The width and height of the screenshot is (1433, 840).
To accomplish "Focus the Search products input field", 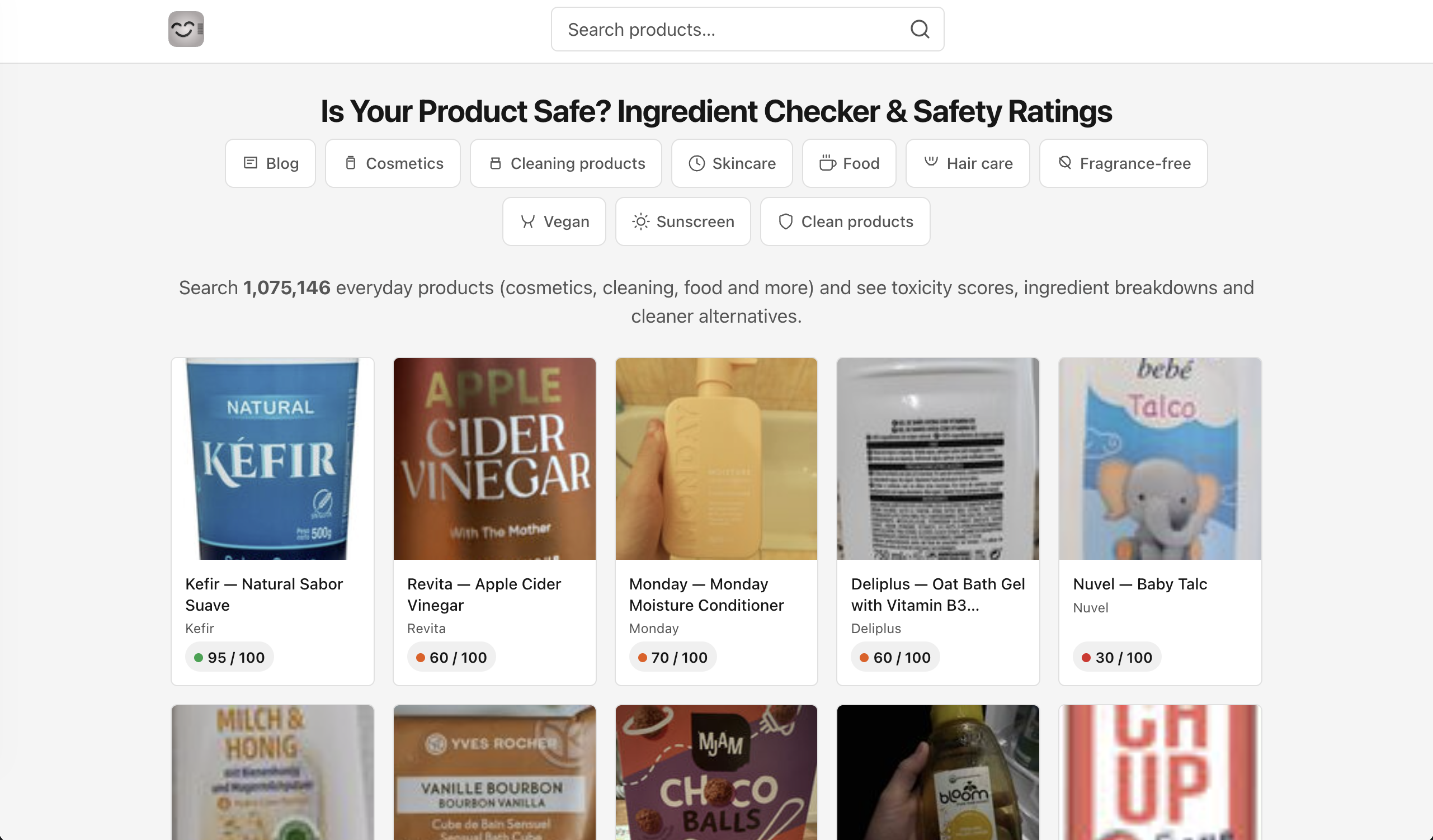I will coord(728,29).
